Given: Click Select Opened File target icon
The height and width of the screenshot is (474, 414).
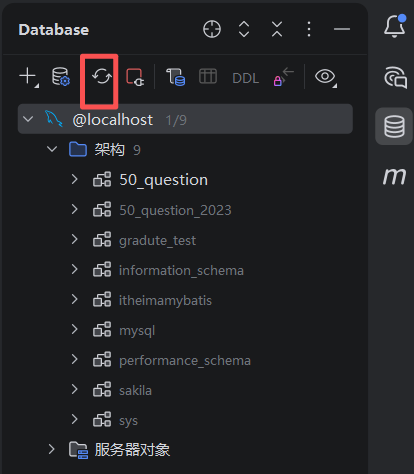Looking at the screenshot, I should (x=212, y=29).
